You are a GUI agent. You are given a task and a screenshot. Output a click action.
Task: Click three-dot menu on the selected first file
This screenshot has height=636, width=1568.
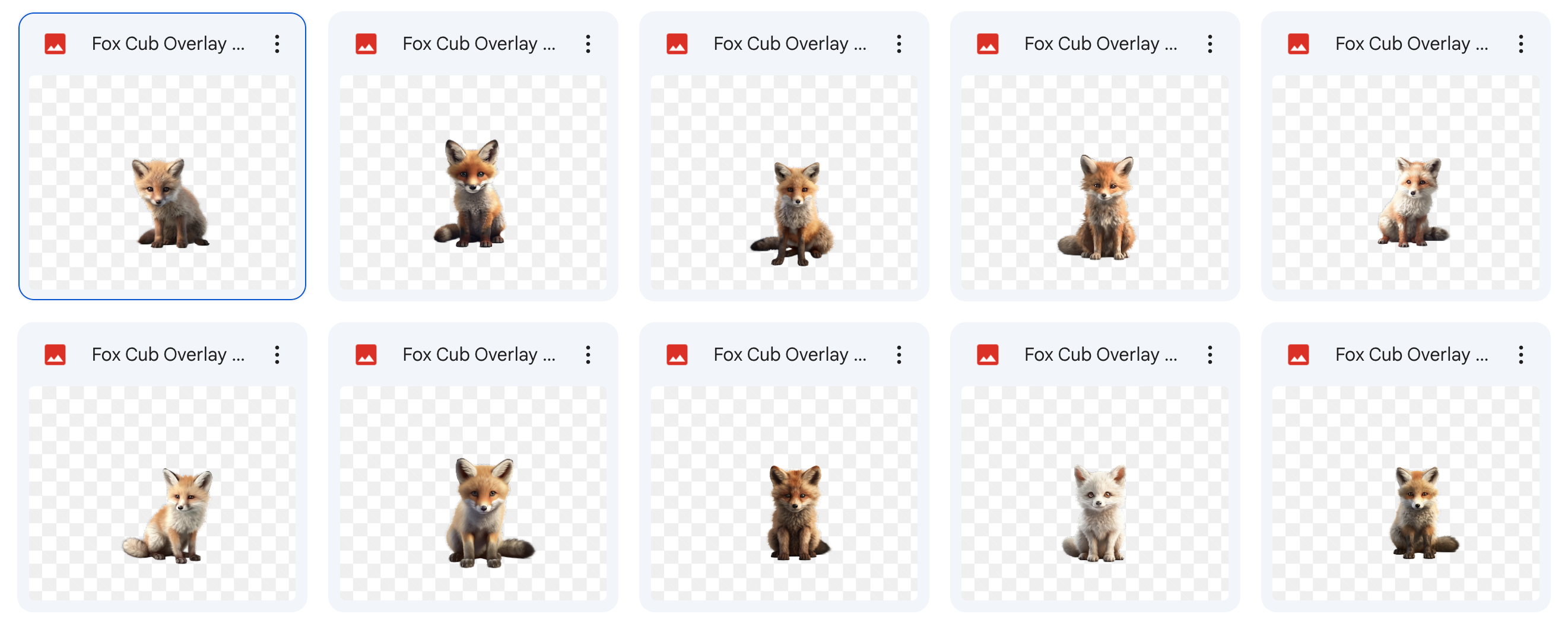tap(277, 44)
